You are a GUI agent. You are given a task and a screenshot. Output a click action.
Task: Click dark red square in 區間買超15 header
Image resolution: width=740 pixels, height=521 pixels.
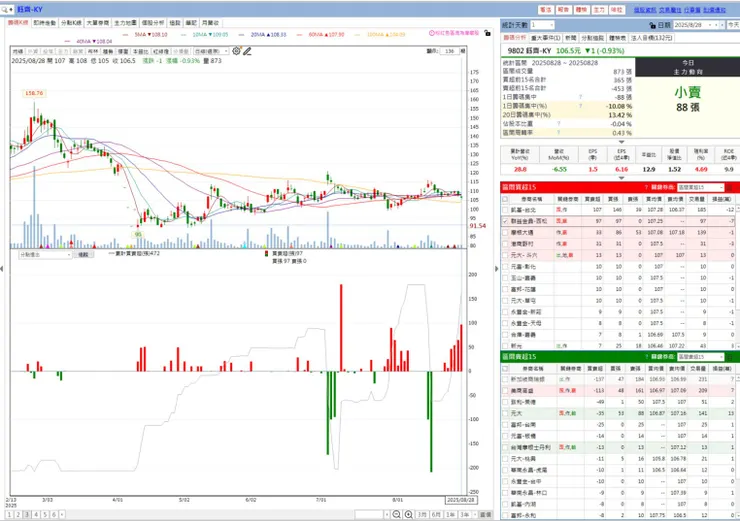click(x=730, y=187)
